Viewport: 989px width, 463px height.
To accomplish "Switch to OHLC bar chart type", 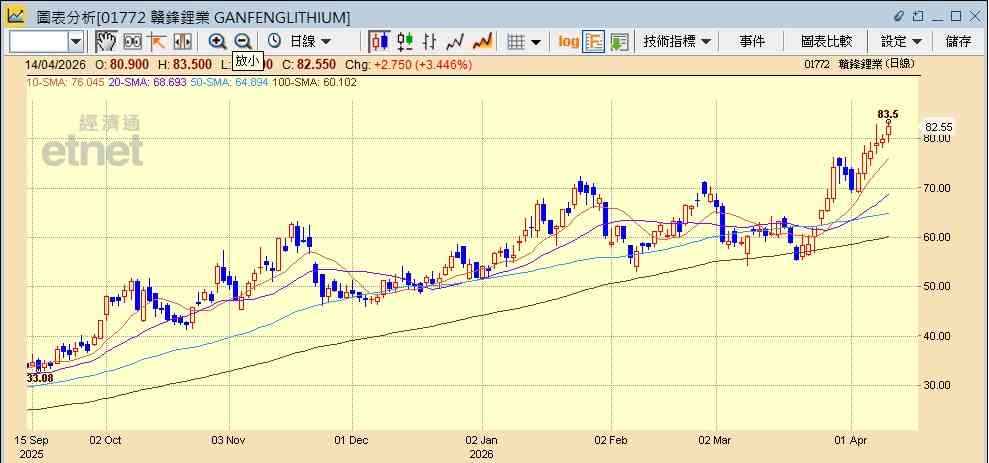I will pos(430,42).
